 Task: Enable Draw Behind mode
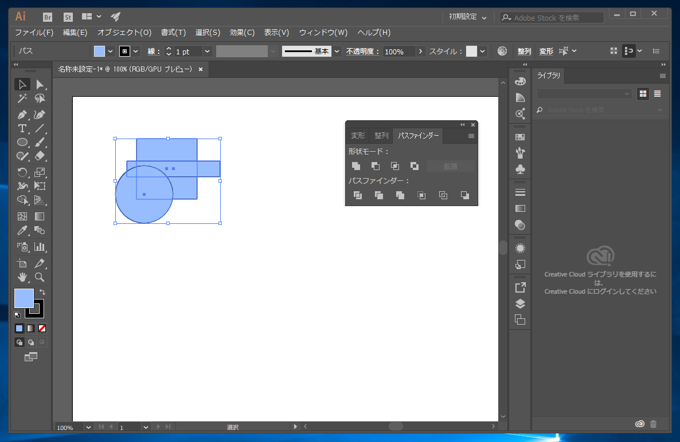[x=30, y=342]
